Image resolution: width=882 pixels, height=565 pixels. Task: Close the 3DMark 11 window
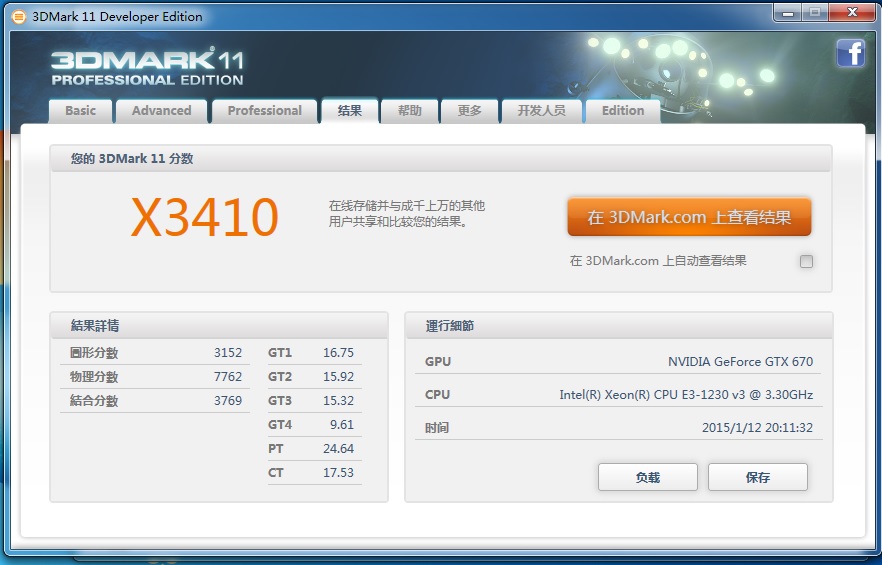click(x=852, y=12)
